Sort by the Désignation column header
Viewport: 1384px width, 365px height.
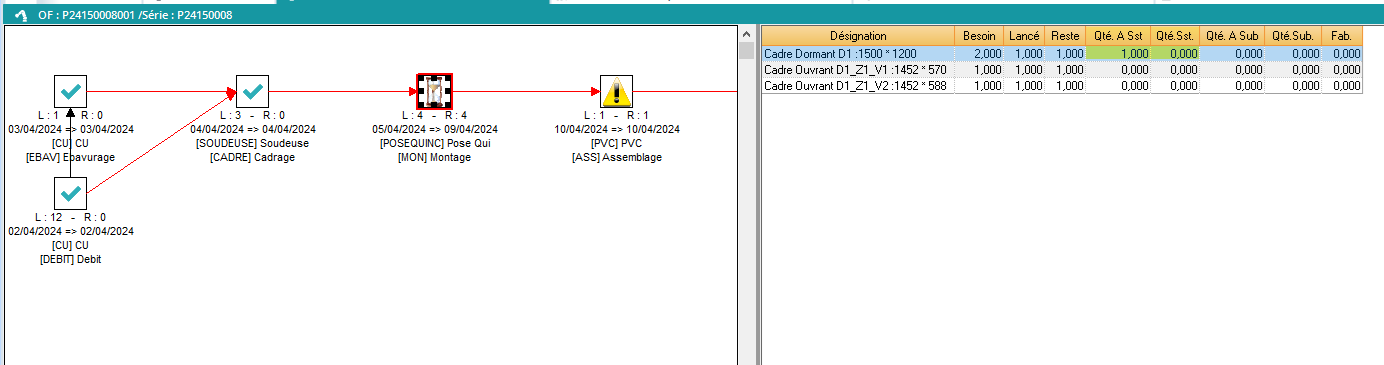point(858,36)
